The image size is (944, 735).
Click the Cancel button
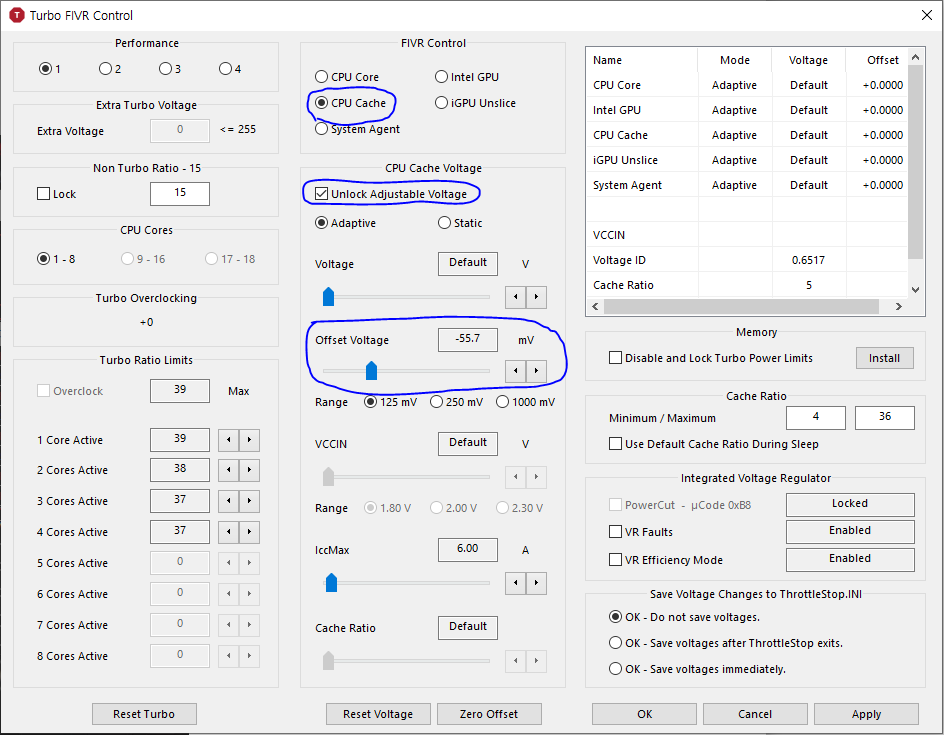[x=755, y=714]
